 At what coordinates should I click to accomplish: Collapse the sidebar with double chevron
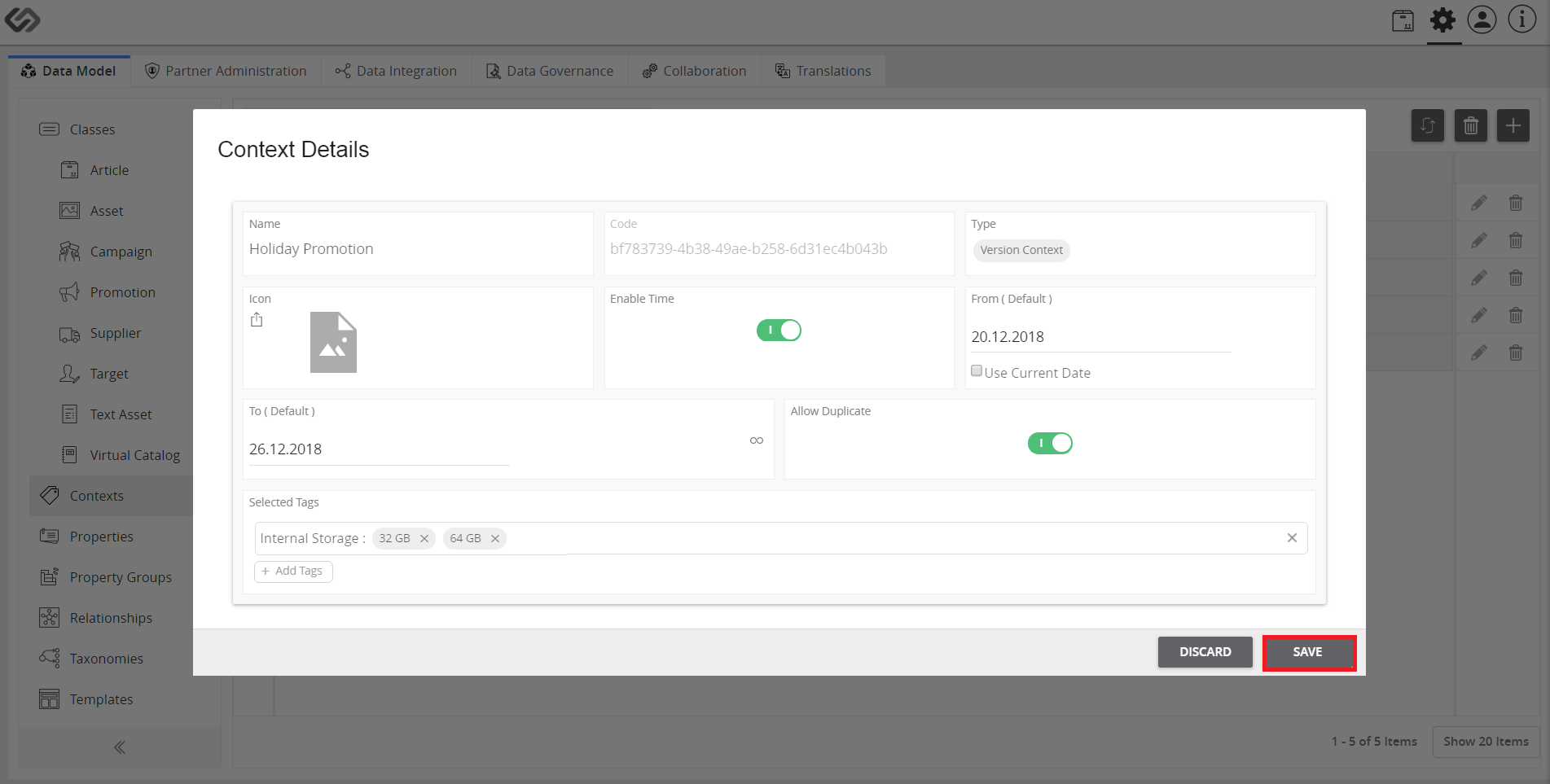pos(120,747)
